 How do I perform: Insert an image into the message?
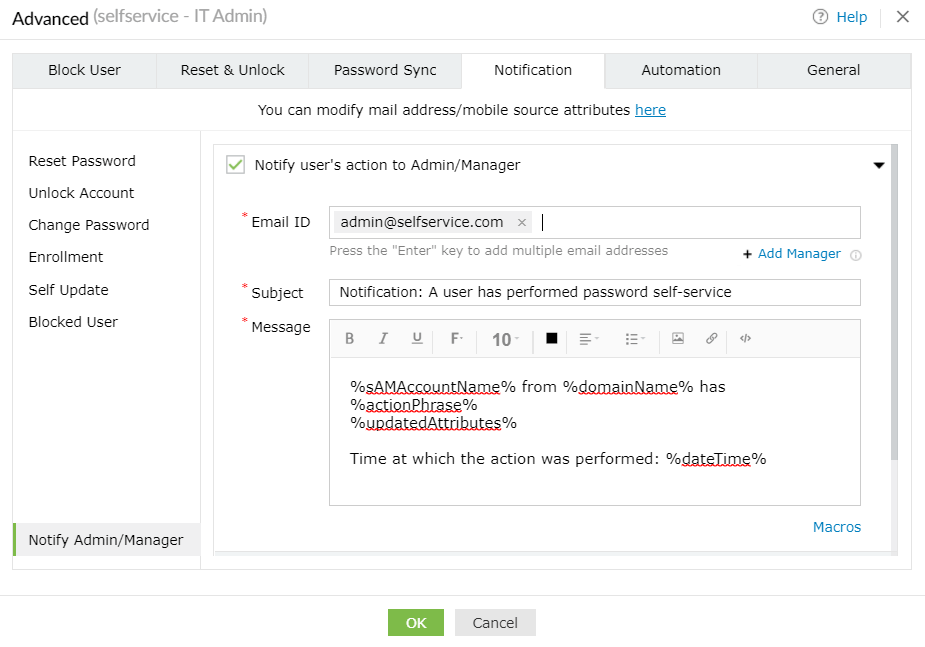(678, 339)
